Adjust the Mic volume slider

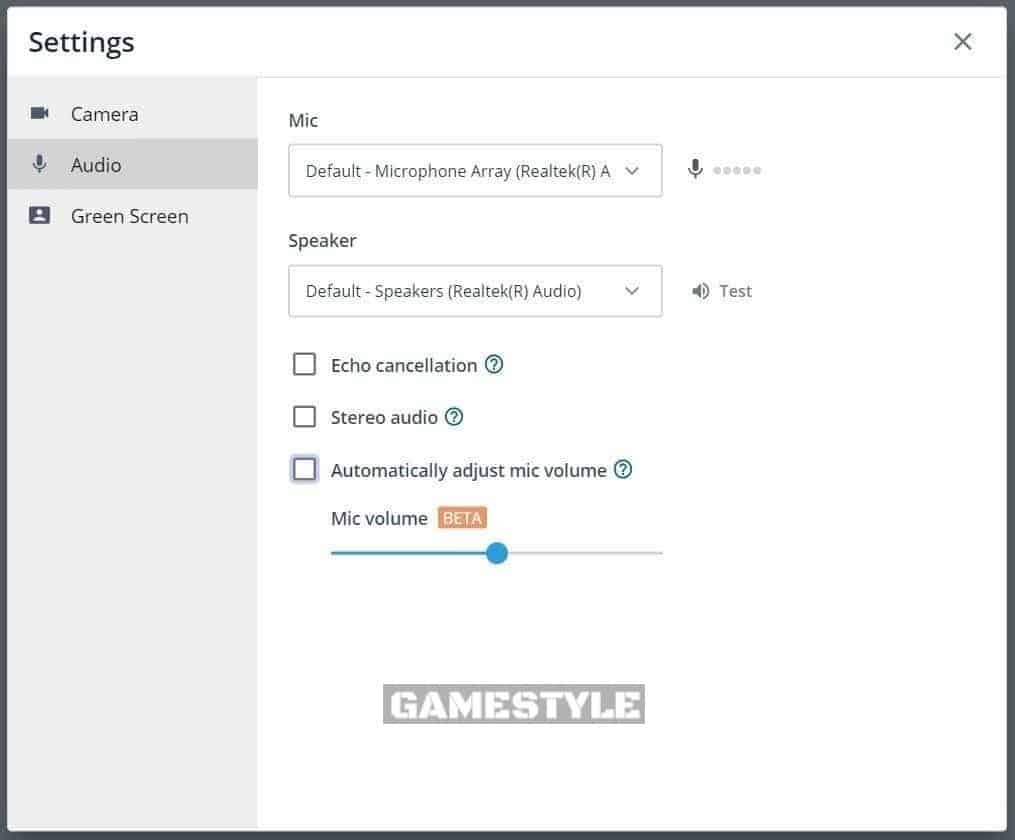tap(497, 553)
